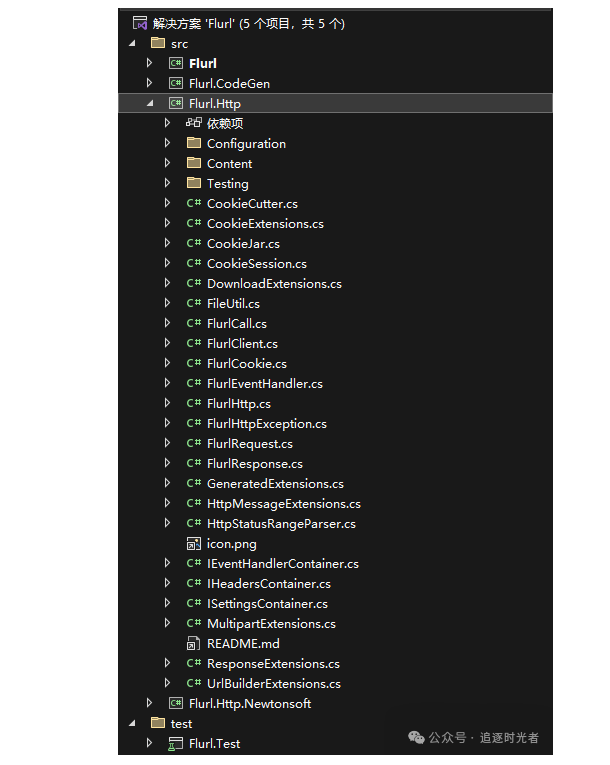Select IEventHandlerContainer.cs file
Viewport: 610px width, 765px height.
pyautogui.click(x=283, y=564)
